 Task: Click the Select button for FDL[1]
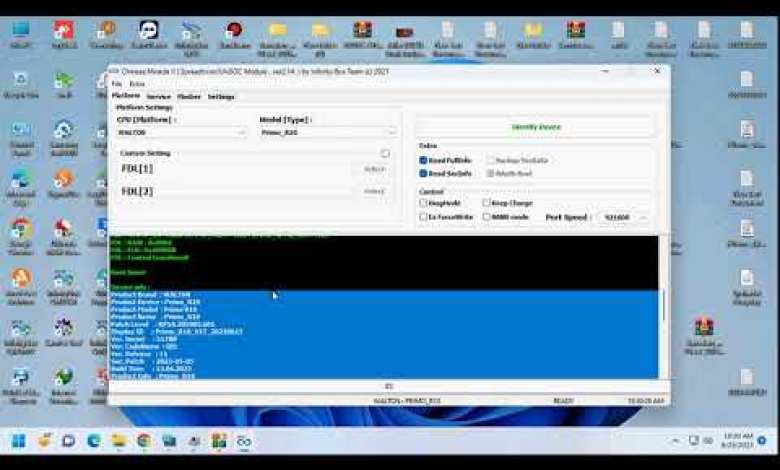pyautogui.click(x=375, y=169)
